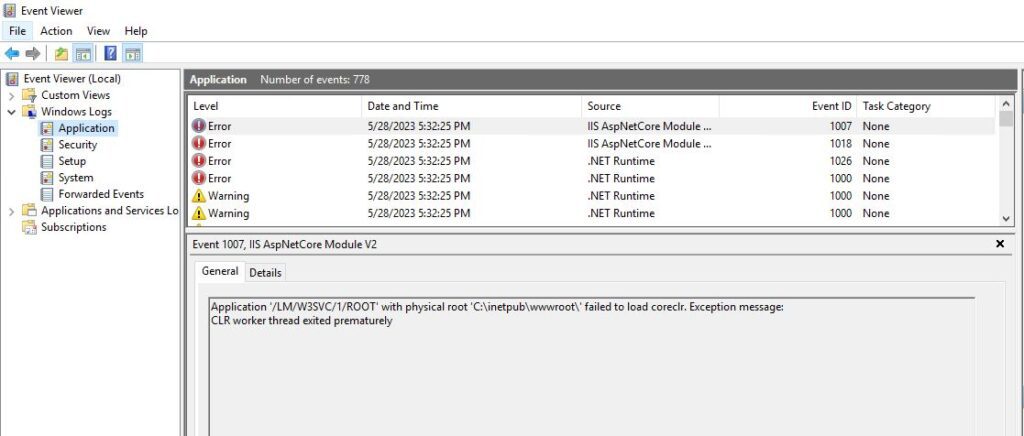The image size is (1024, 436).
Task: Open the System log node
Action: [x=75, y=178]
